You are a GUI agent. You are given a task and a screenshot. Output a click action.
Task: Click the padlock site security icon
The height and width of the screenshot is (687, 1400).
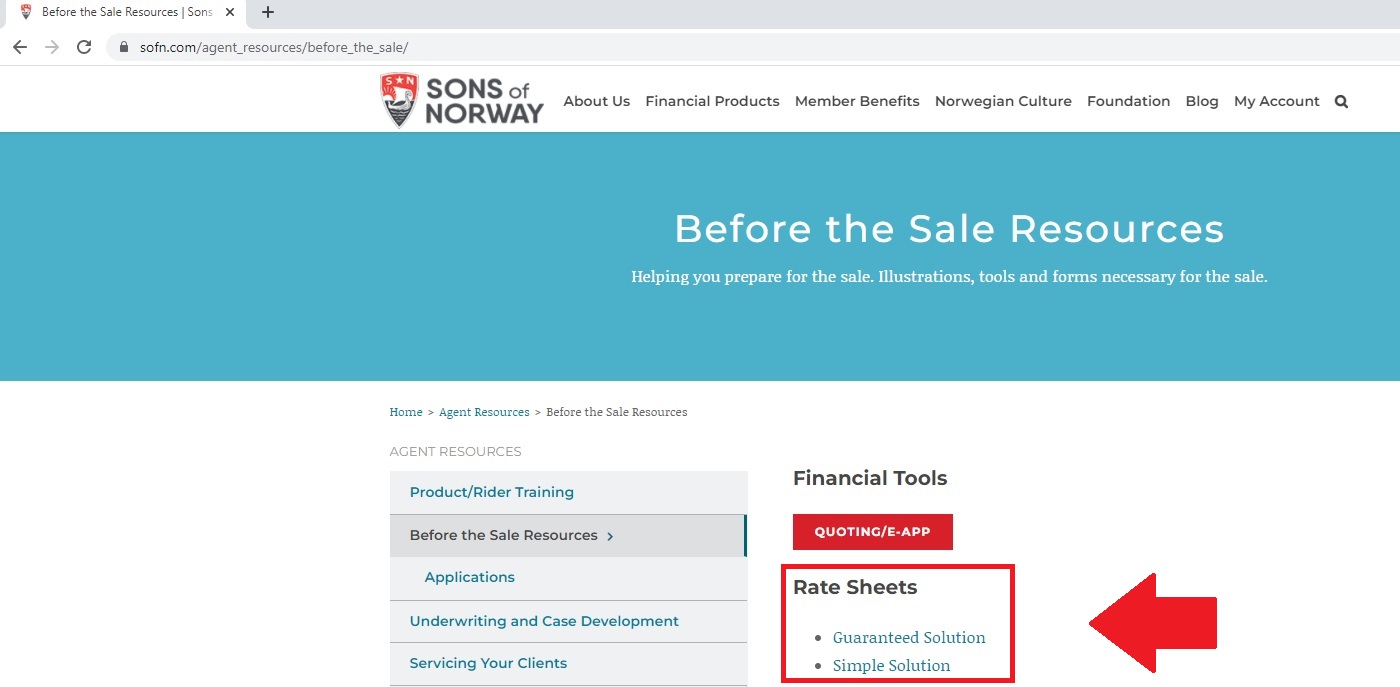(x=125, y=47)
